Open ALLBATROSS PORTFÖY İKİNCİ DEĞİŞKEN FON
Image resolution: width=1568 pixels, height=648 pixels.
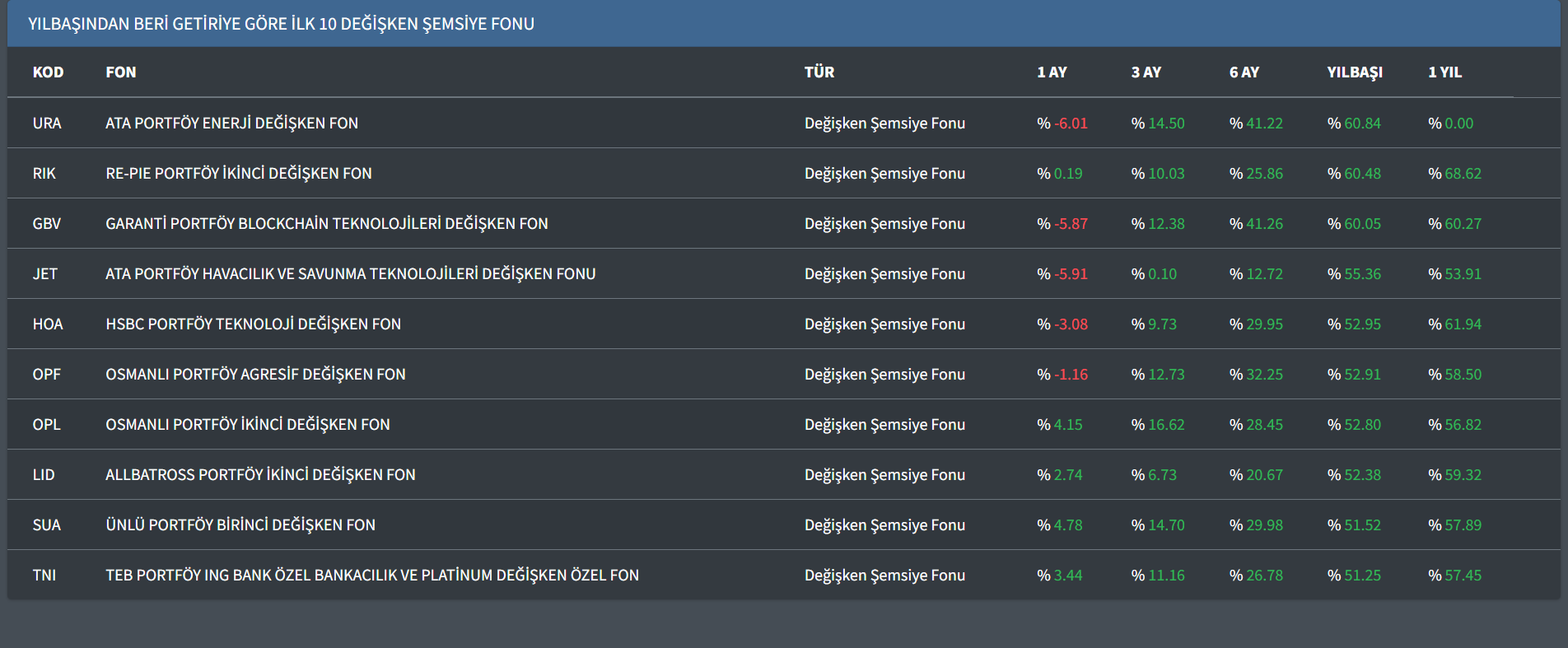260,475
